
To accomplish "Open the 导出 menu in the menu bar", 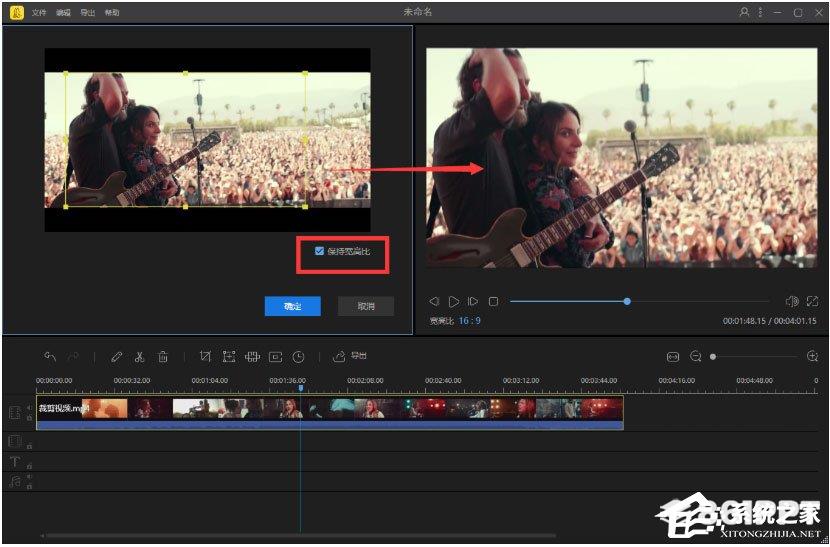I will pos(87,13).
